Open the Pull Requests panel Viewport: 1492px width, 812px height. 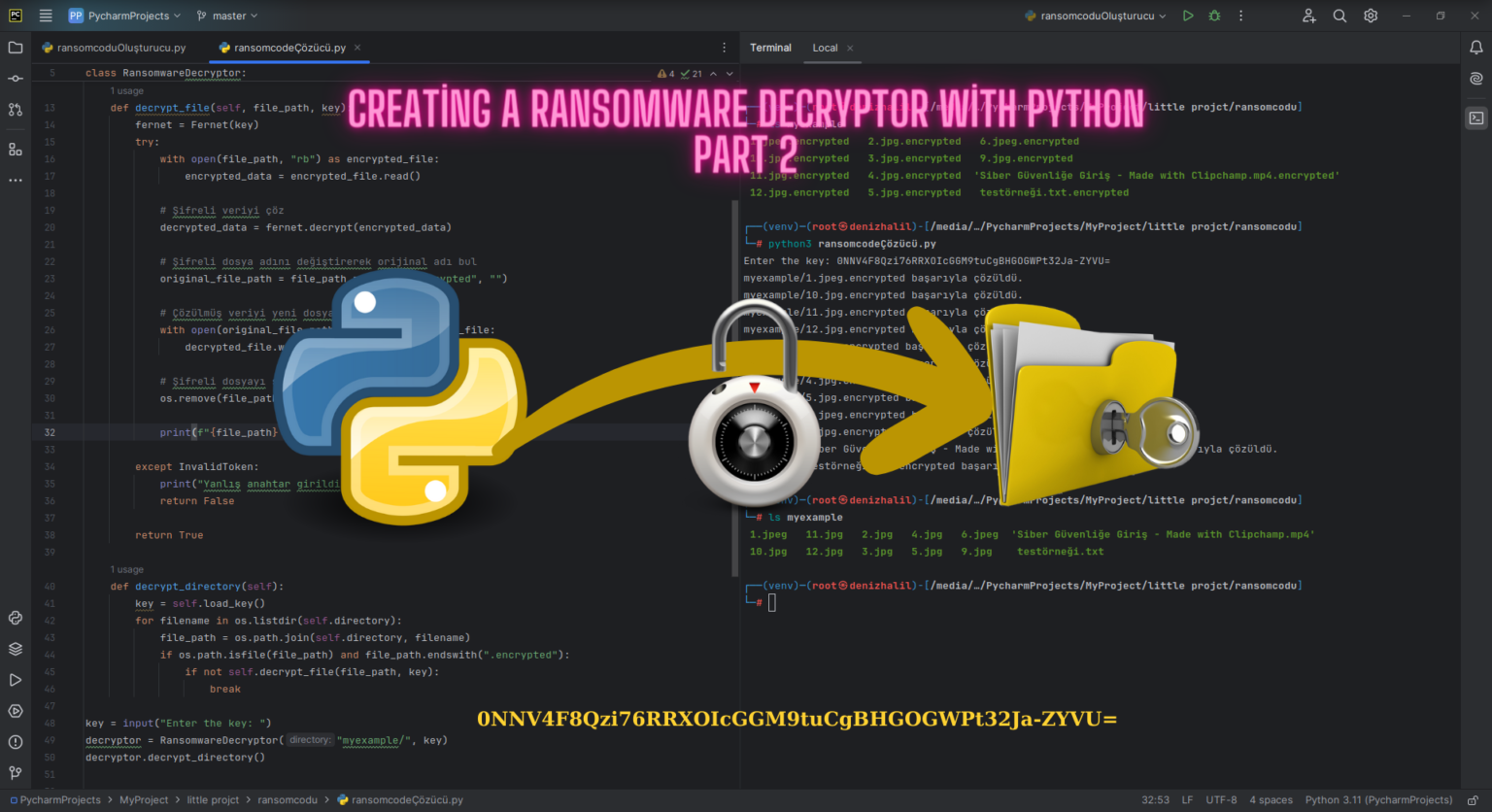[x=15, y=110]
